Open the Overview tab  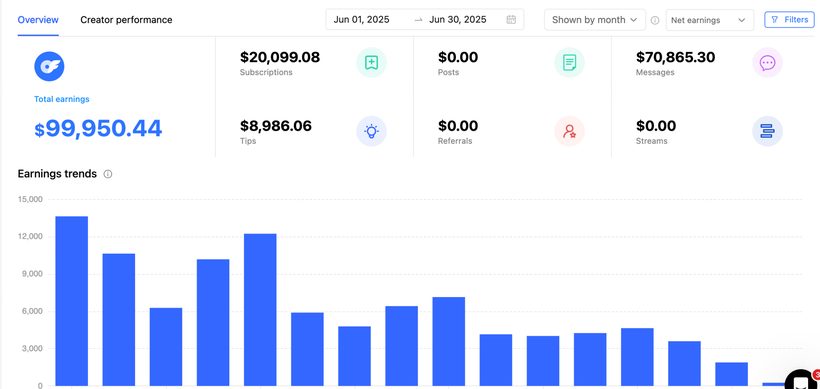click(38, 20)
